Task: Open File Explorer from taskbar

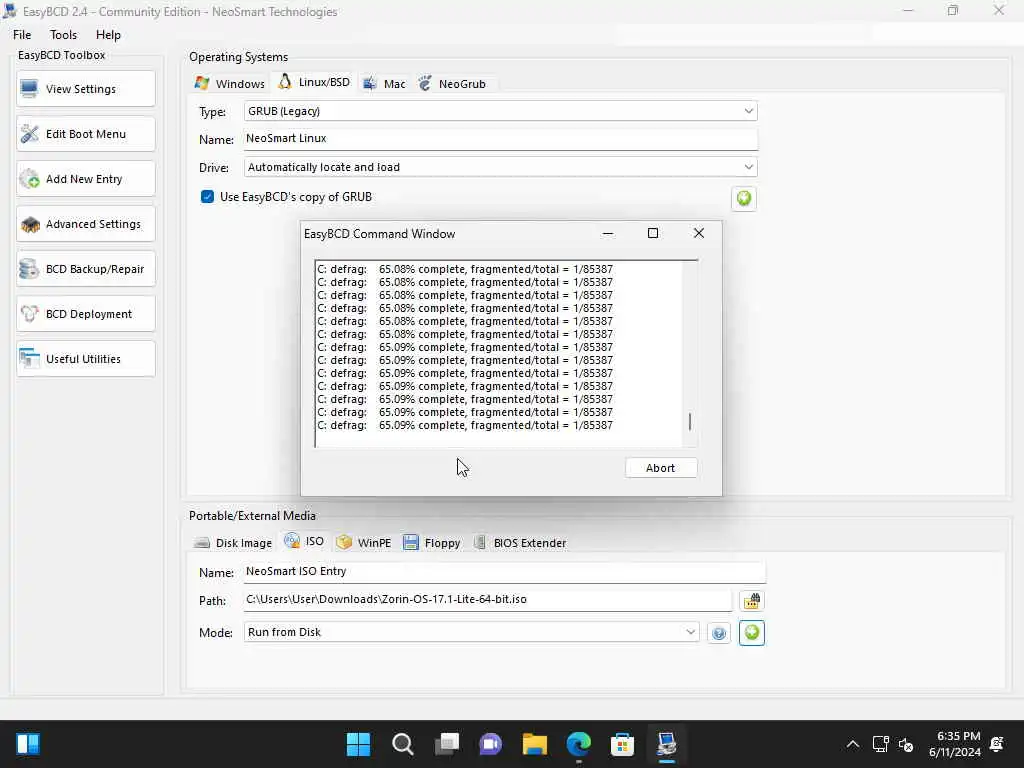Action: [534, 744]
